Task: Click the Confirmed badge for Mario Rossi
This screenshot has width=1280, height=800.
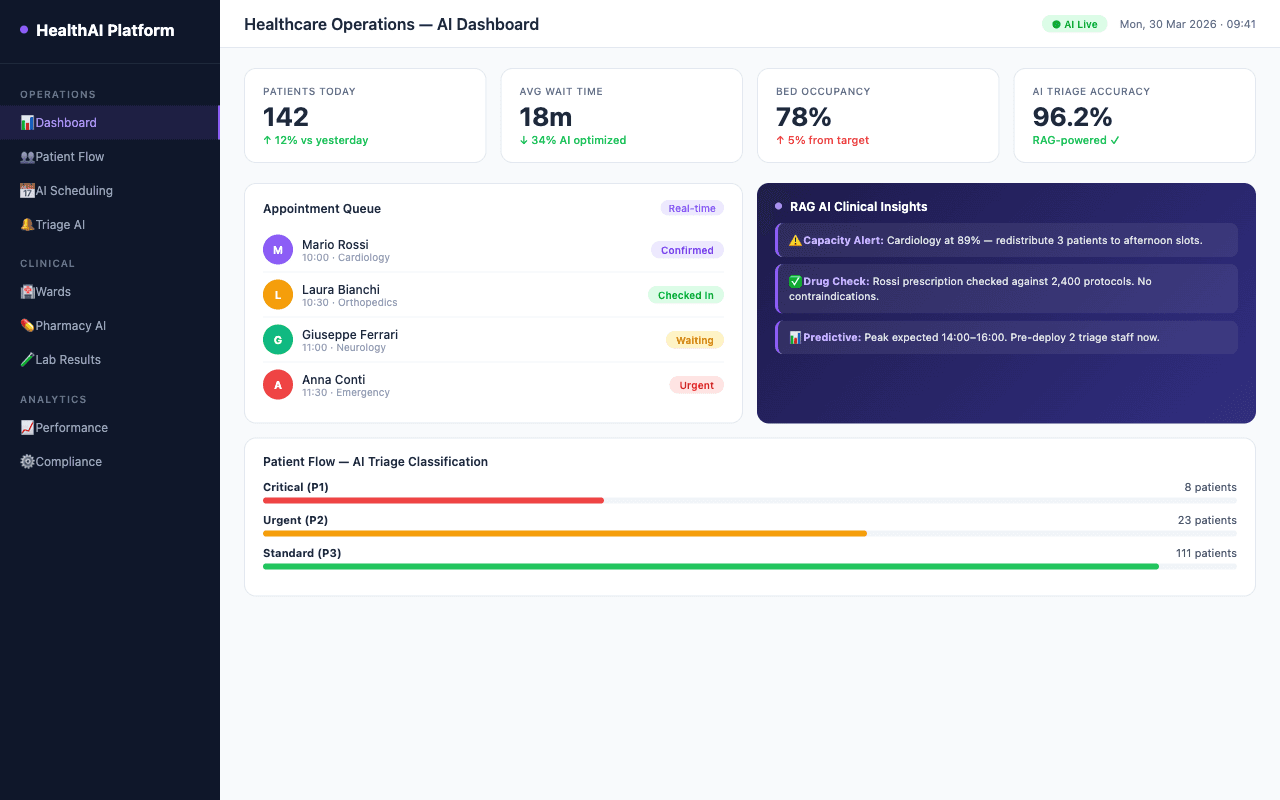Action: pos(687,250)
